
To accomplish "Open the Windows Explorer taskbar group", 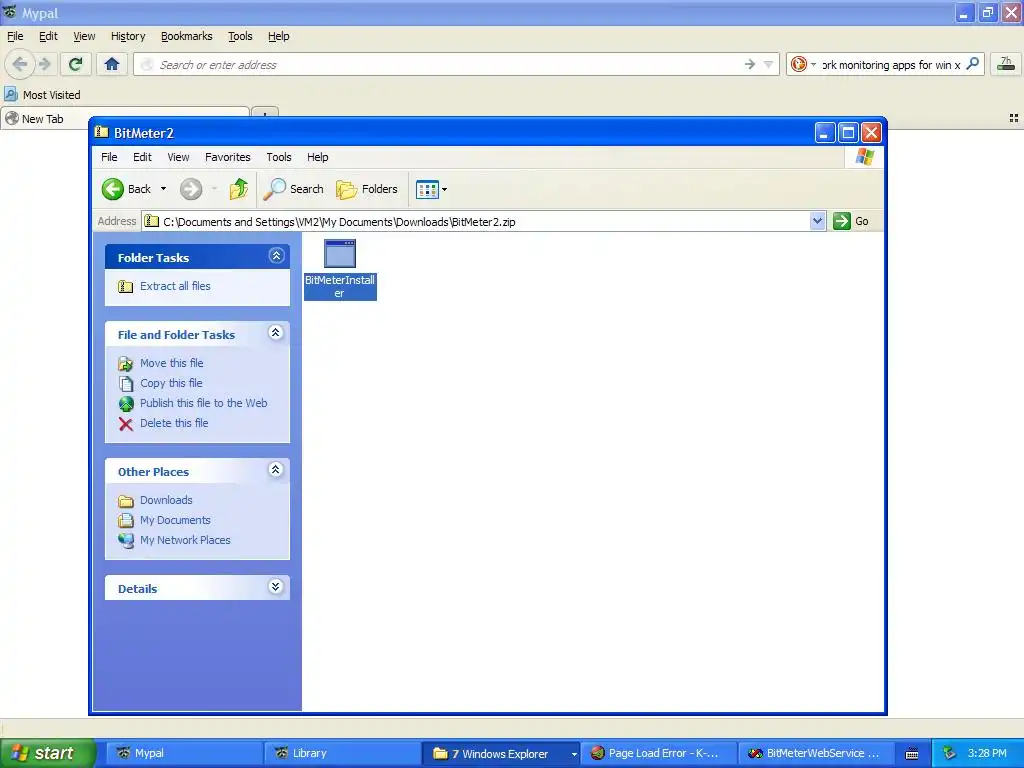I will click(501, 753).
